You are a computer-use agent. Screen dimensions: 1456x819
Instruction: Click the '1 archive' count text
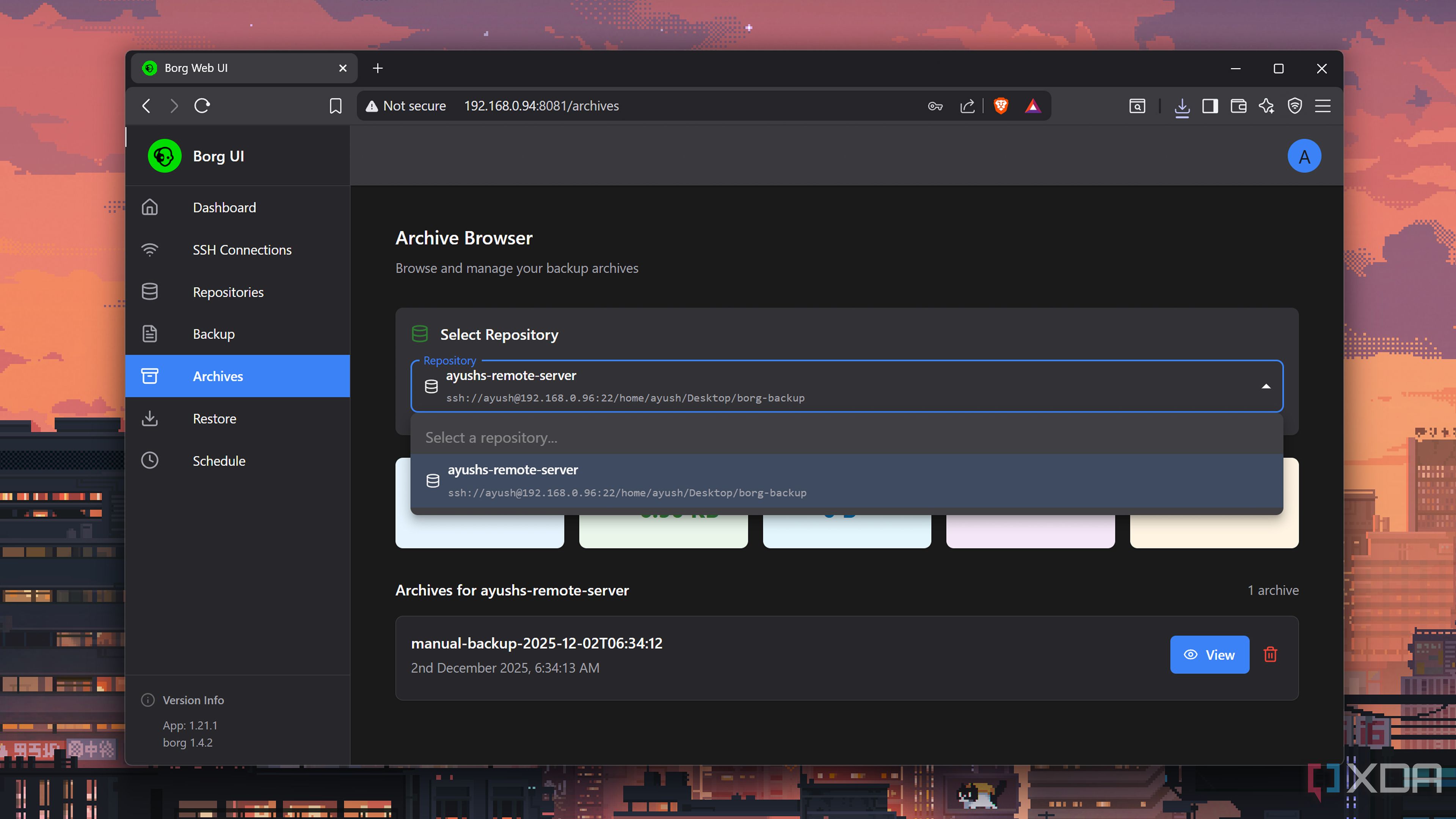pyautogui.click(x=1273, y=590)
